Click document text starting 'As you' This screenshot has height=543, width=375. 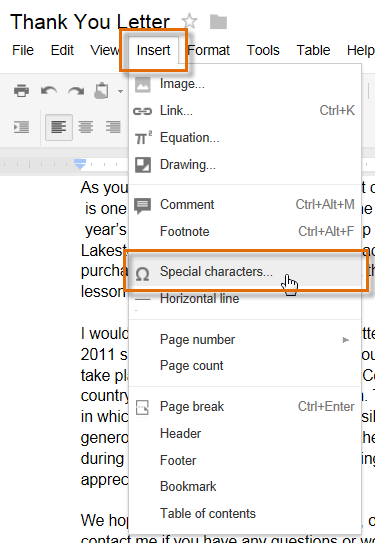[x=105, y=188]
